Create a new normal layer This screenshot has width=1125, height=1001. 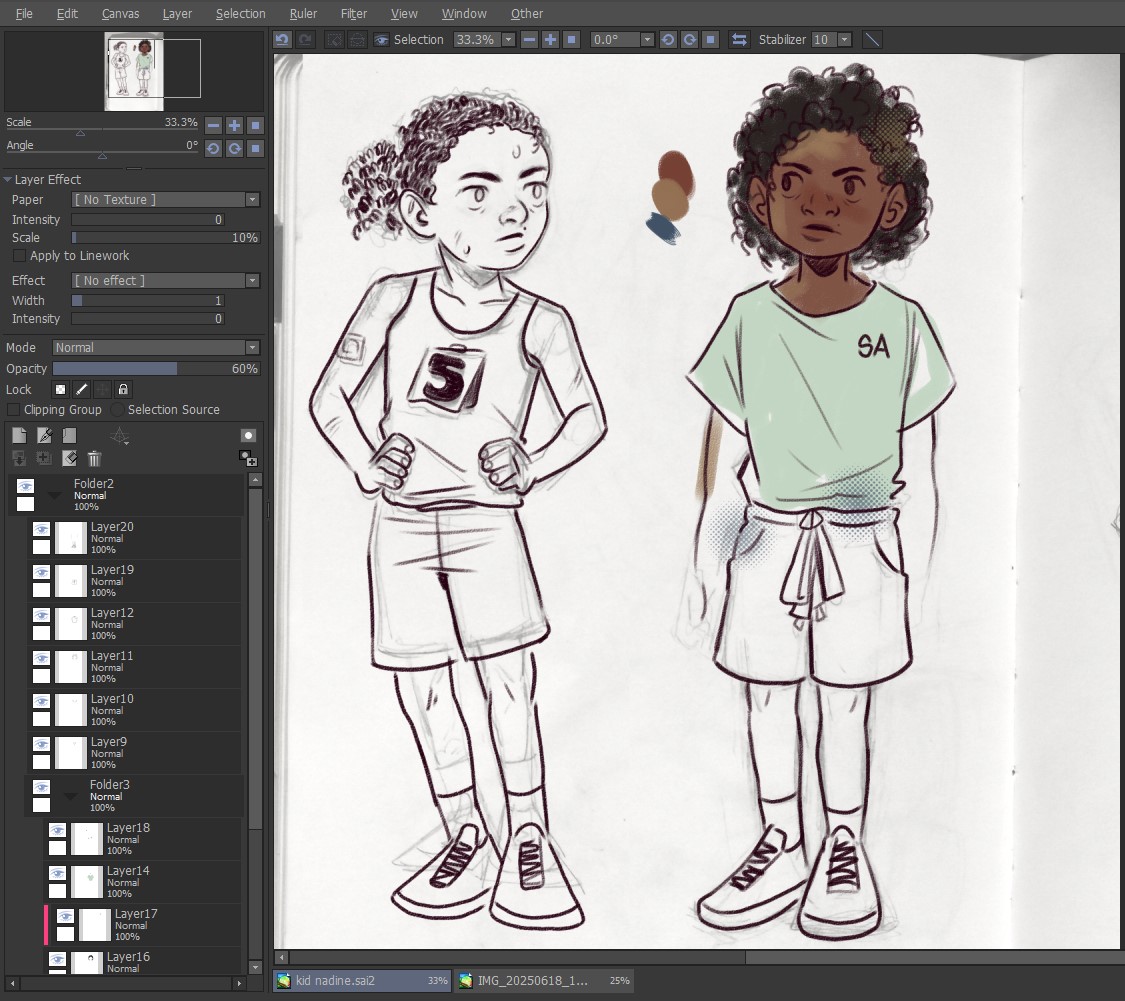(x=19, y=436)
